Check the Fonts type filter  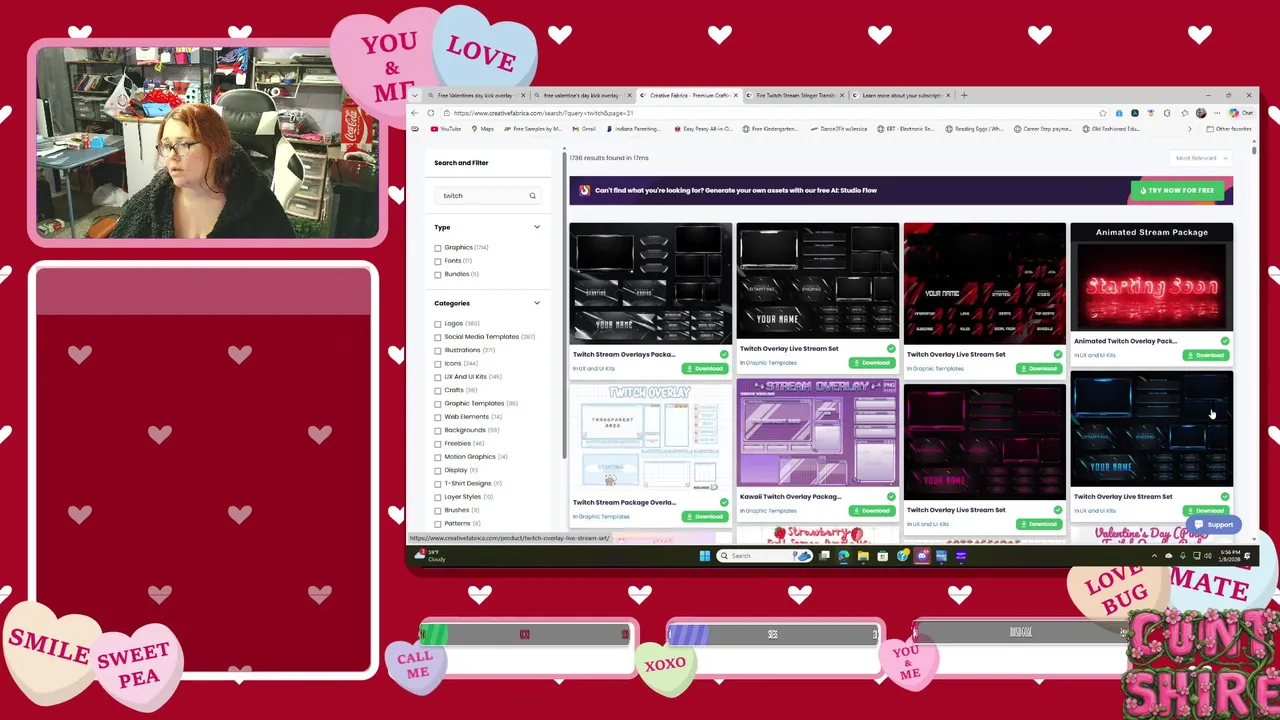point(438,261)
